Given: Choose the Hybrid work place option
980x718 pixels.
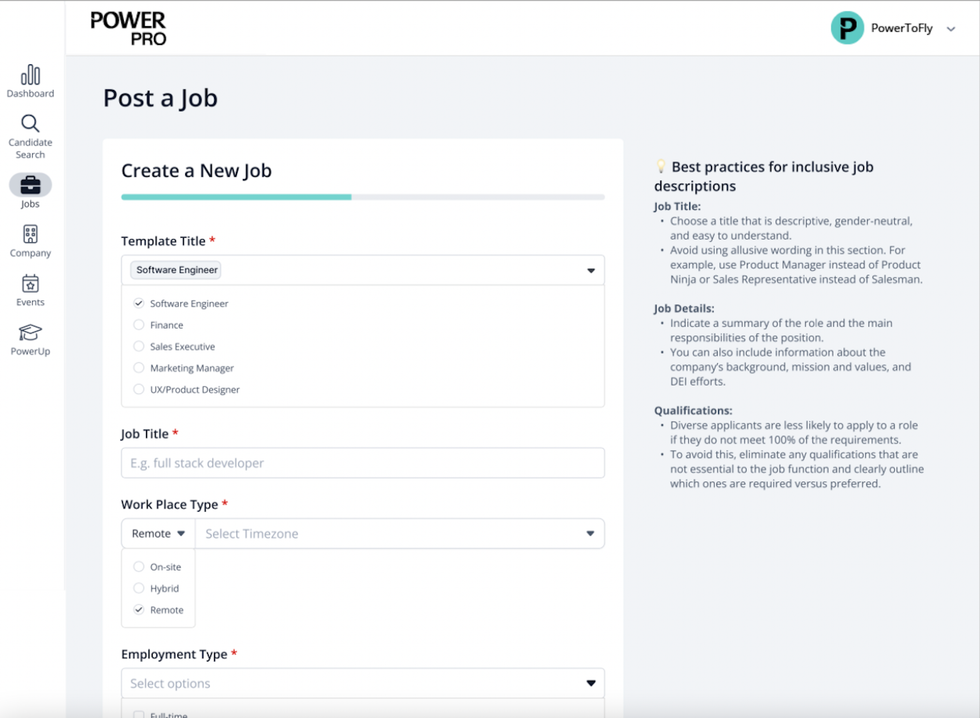Looking at the screenshot, I should (x=139, y=588).
